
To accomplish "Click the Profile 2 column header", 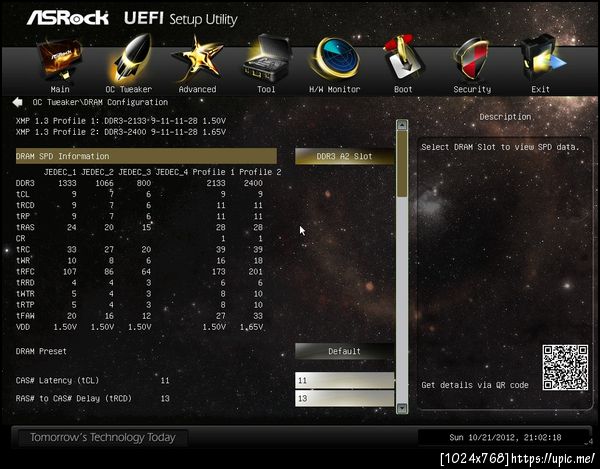I will (260, 172).
